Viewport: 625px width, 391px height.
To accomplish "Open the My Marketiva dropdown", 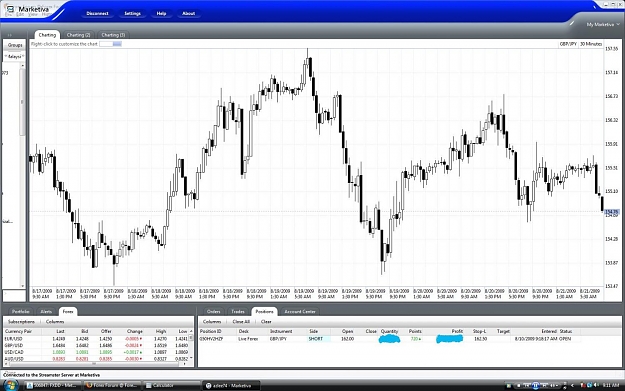I will (603, 24).
